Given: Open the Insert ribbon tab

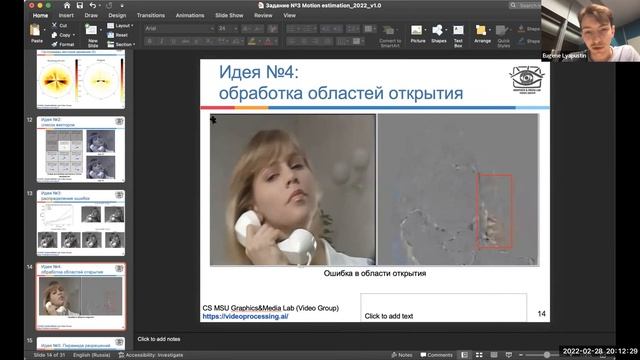Looking at the screenshot, I should coord(66,16).
